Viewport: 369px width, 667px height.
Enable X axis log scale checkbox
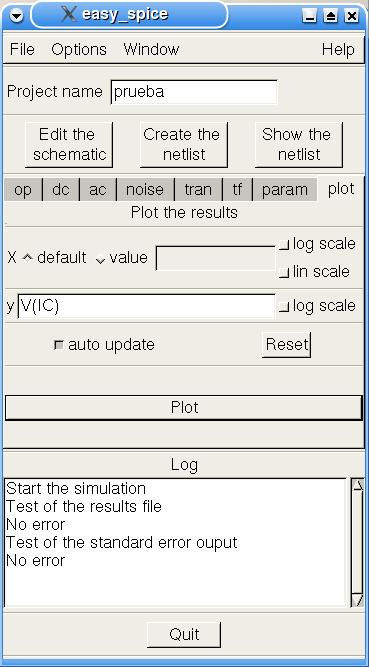(284, 245)
